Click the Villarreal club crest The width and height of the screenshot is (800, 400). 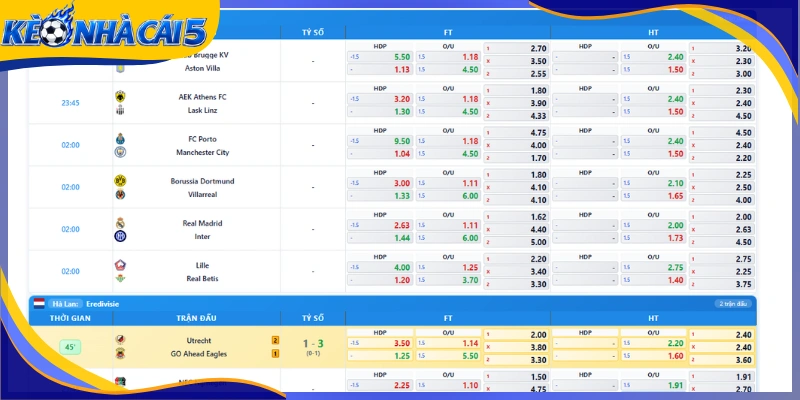[x=120, y=194]
